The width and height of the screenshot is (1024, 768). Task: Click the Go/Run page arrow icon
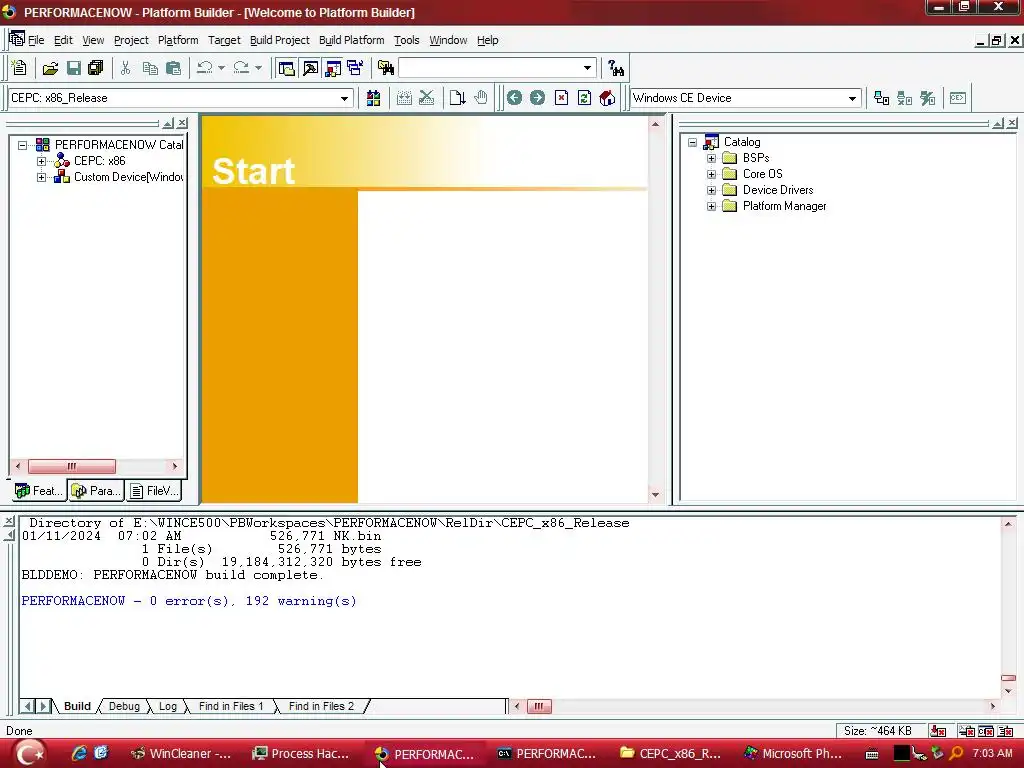tap(457, 98)
